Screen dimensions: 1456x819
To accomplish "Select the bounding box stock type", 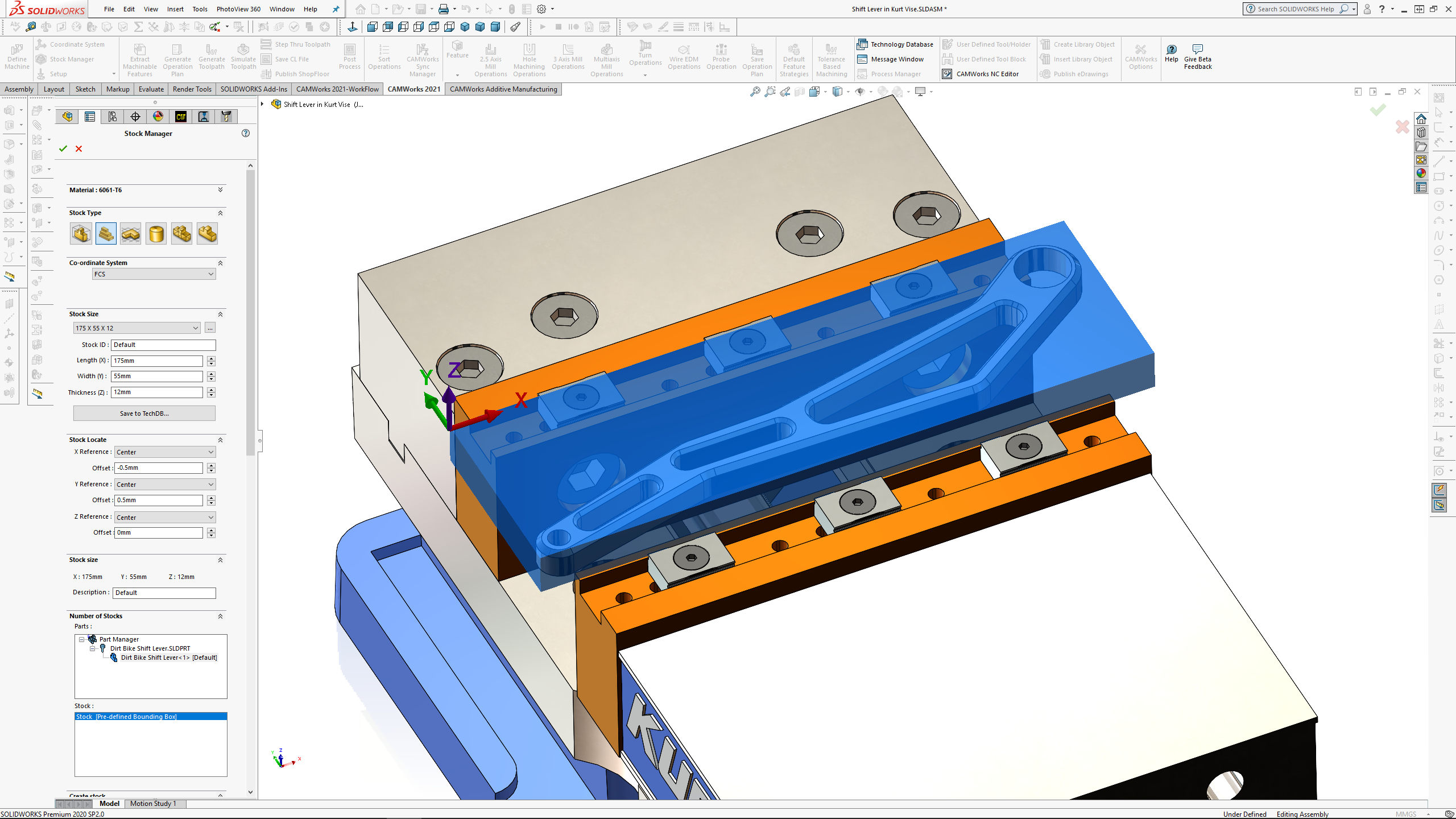I will tap(81, 233).
